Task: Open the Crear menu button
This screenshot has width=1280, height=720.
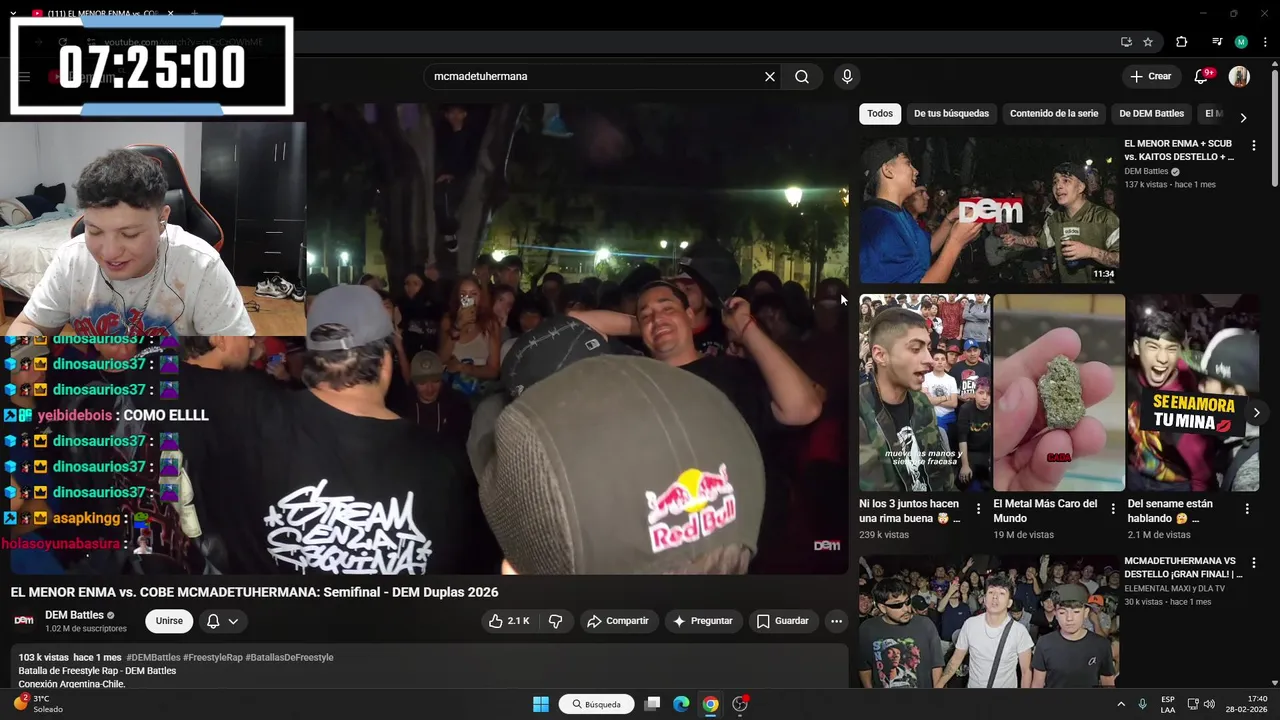Action: click(x=1150, y=76)
